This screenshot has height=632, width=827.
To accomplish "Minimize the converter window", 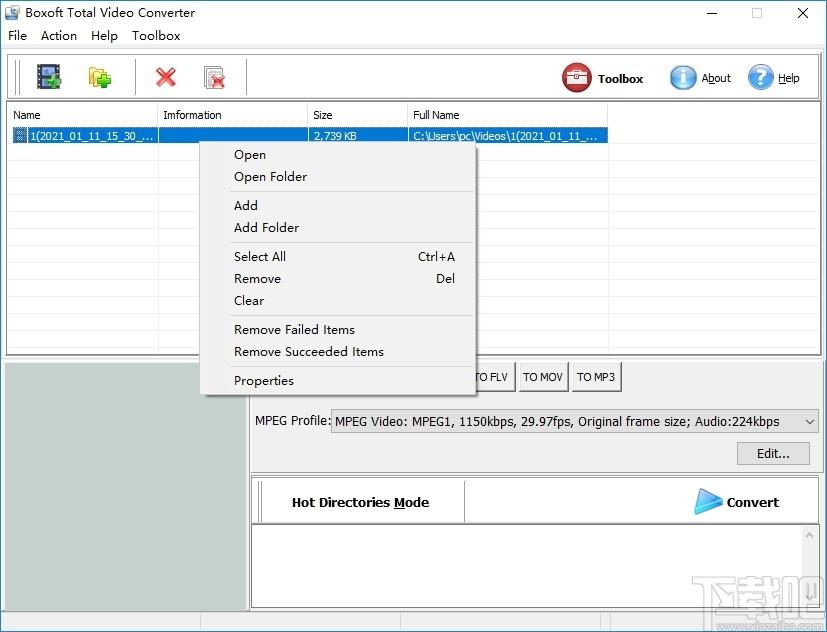I will [712, 13].
